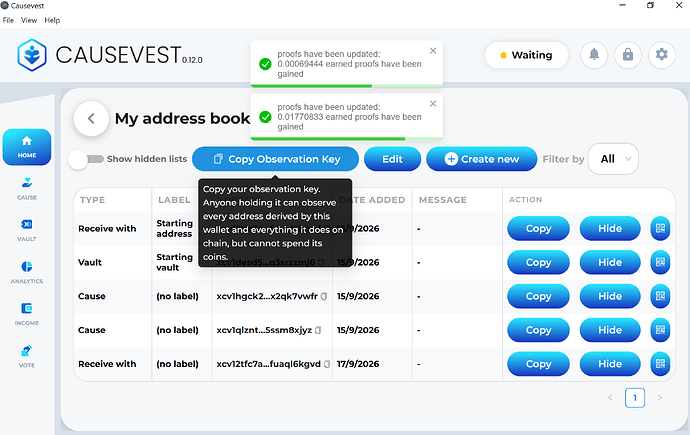Image resolution: width=690 pixels, height=435 pixels.
Task: Click address xcv1qlznt...5ssm8xjyz text
Action: [x=264, y=330]
